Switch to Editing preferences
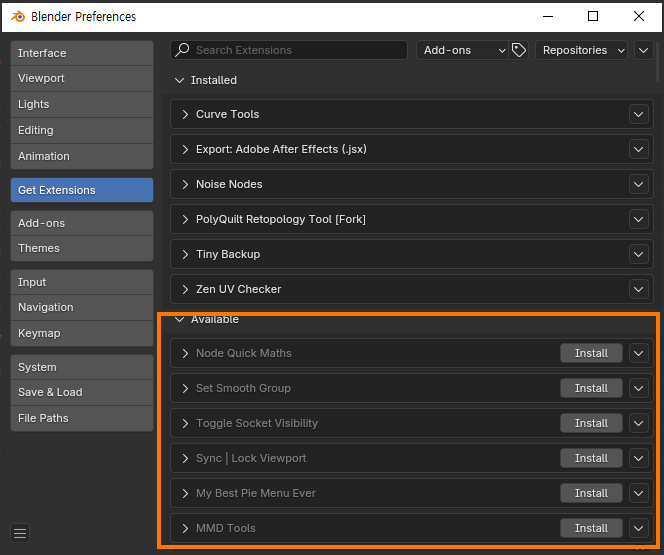Screen dimensions: 664x555 (82, 130)
